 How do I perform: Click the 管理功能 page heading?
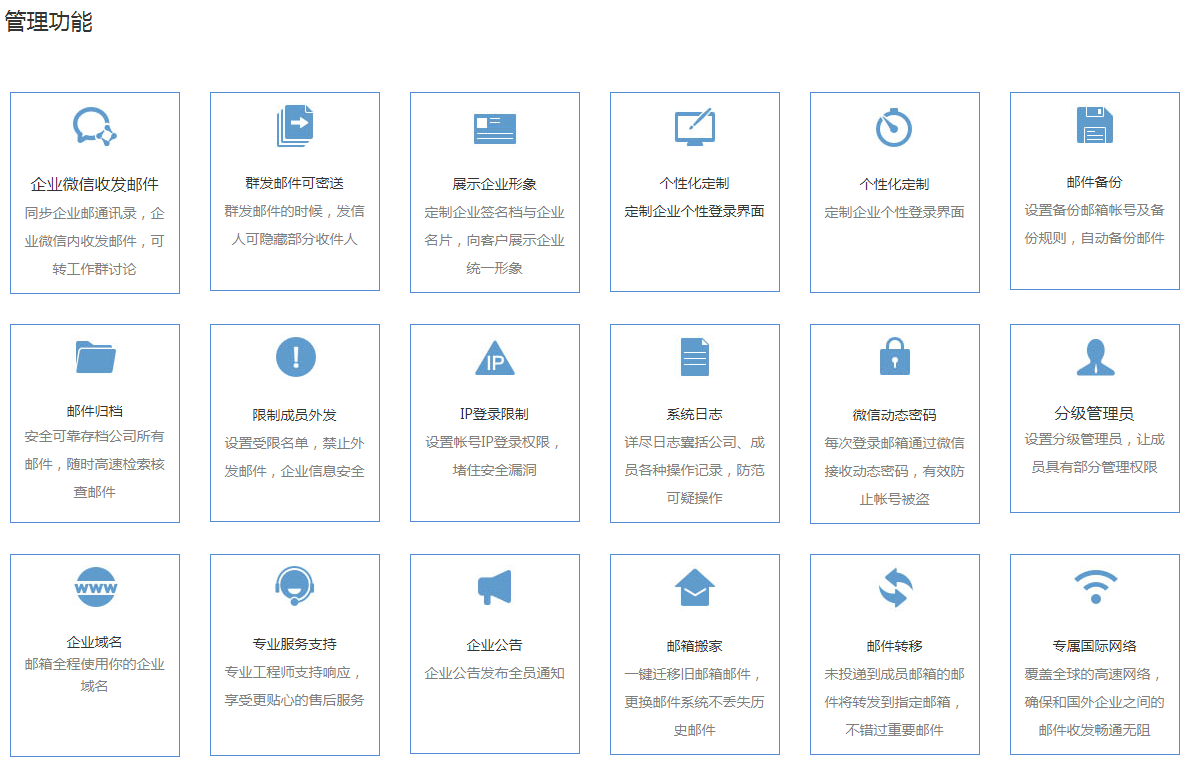[49, 22]
